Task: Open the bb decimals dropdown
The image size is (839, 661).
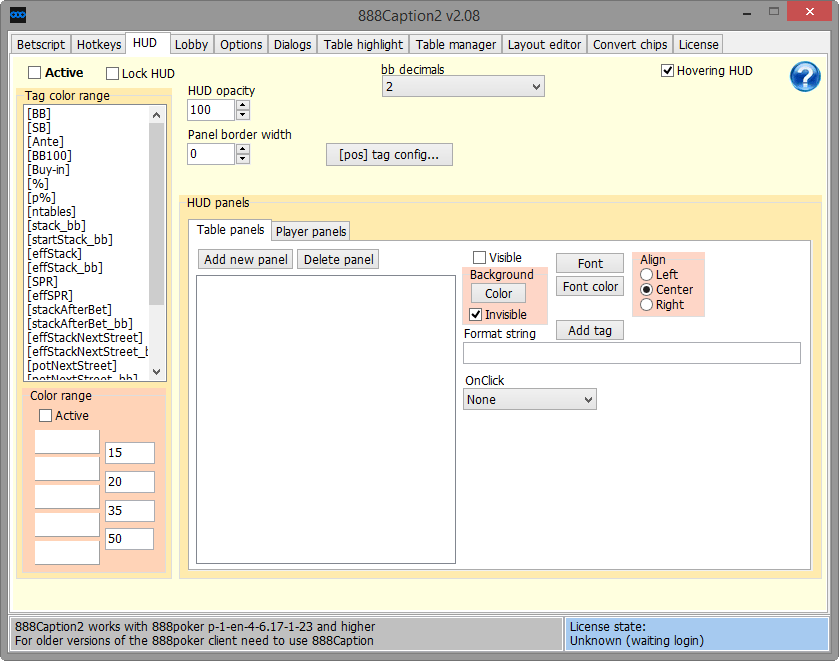Action: tap(463, 87)
